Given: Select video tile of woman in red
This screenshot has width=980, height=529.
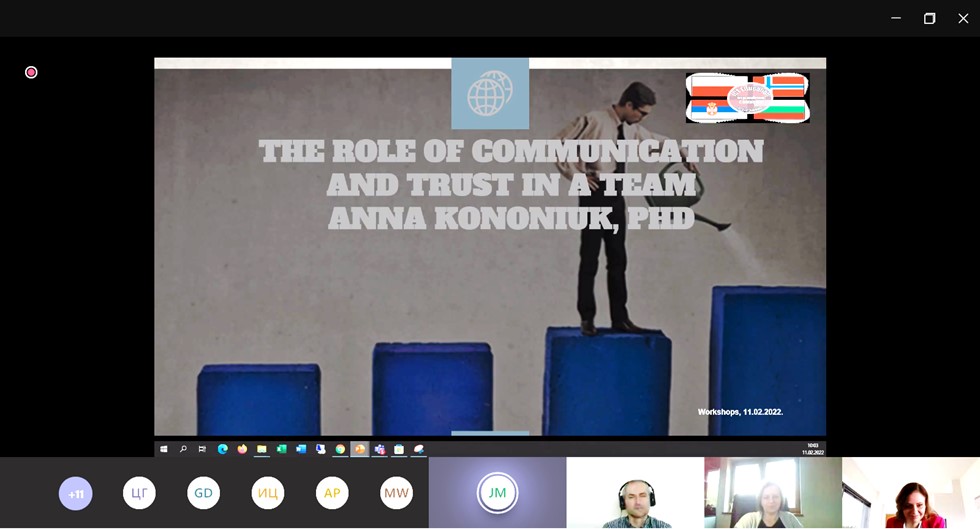Looking at the screenshot, I should click(x=911, y=493).
